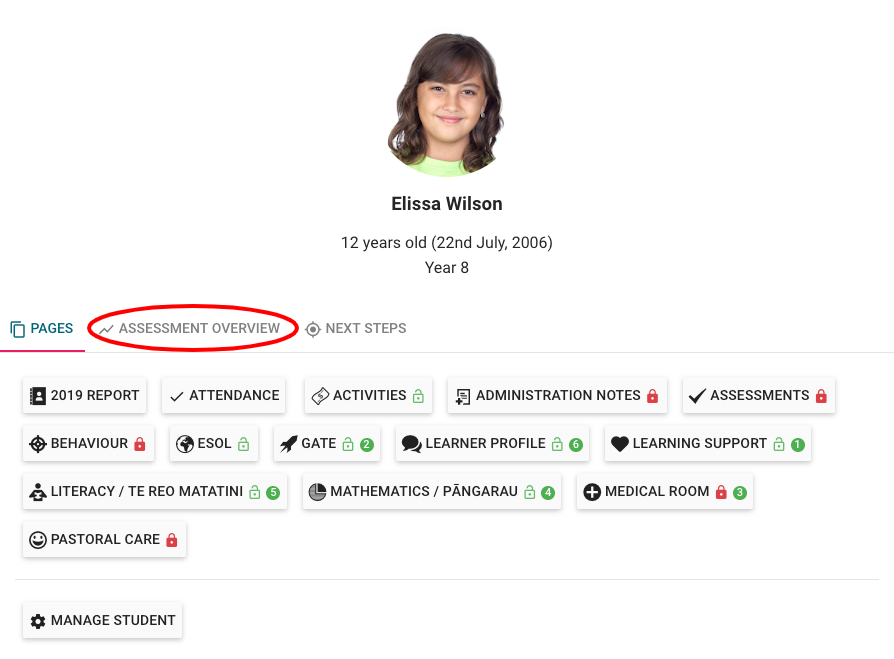Open the Assessments page button
Image resolution: width=894 pixels, height=659 pixels.
(x=758, y=396)
